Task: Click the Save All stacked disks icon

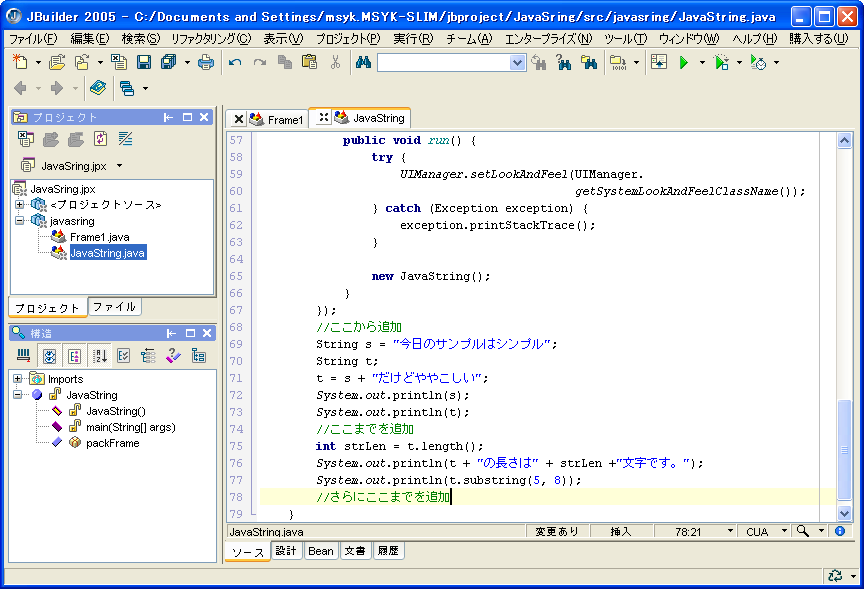Action: point(168,62)
